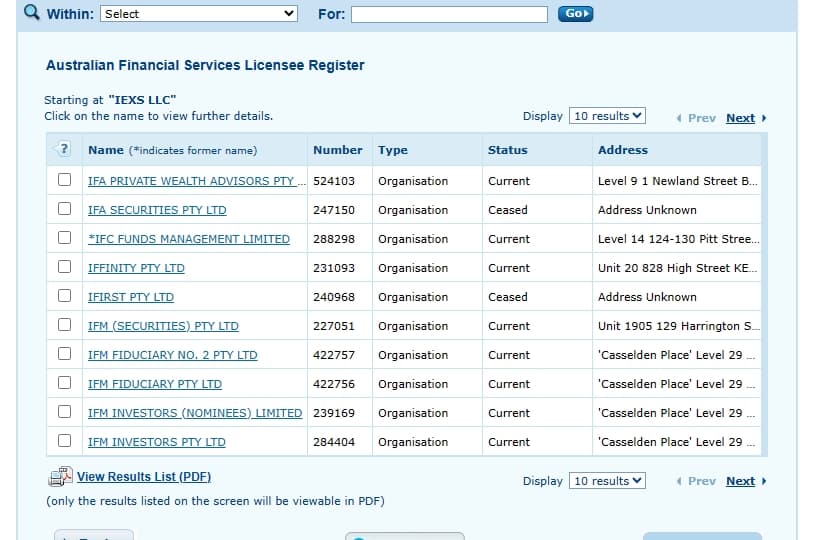Viewport: 813px width, 540px height.
Task: Open the bottom Display 10 results dropdown
Action: coord(607,481)
